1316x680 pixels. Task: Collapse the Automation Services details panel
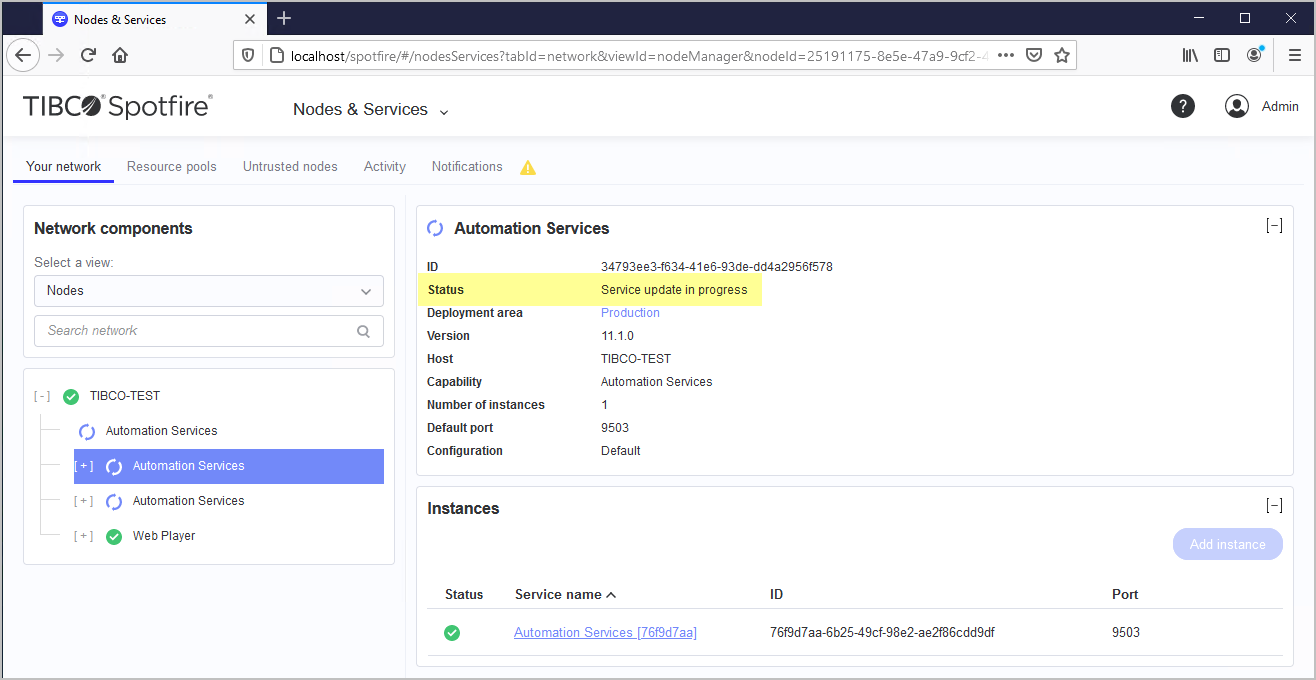[1274, 226]
